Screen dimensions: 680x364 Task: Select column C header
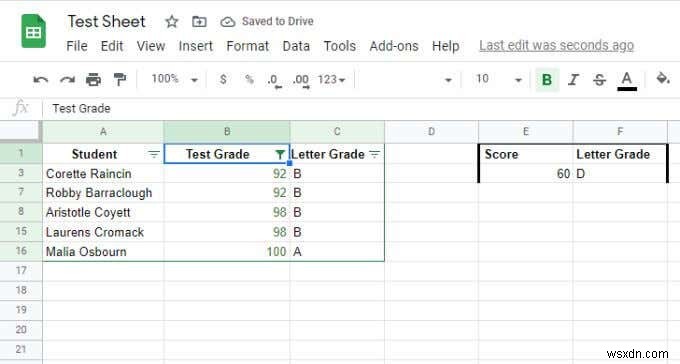point(337,131)
